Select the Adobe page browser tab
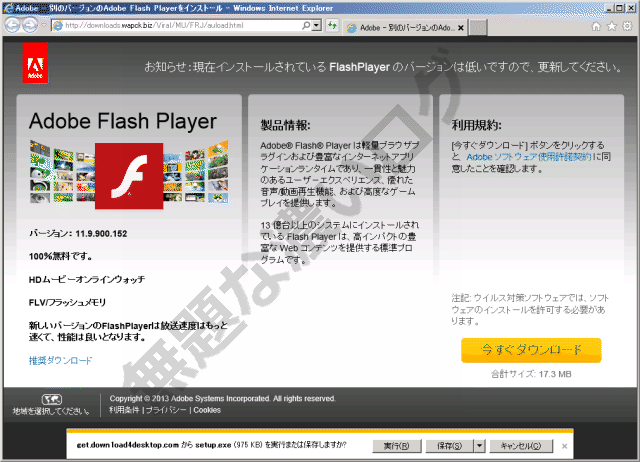 [x=405, y=28]
